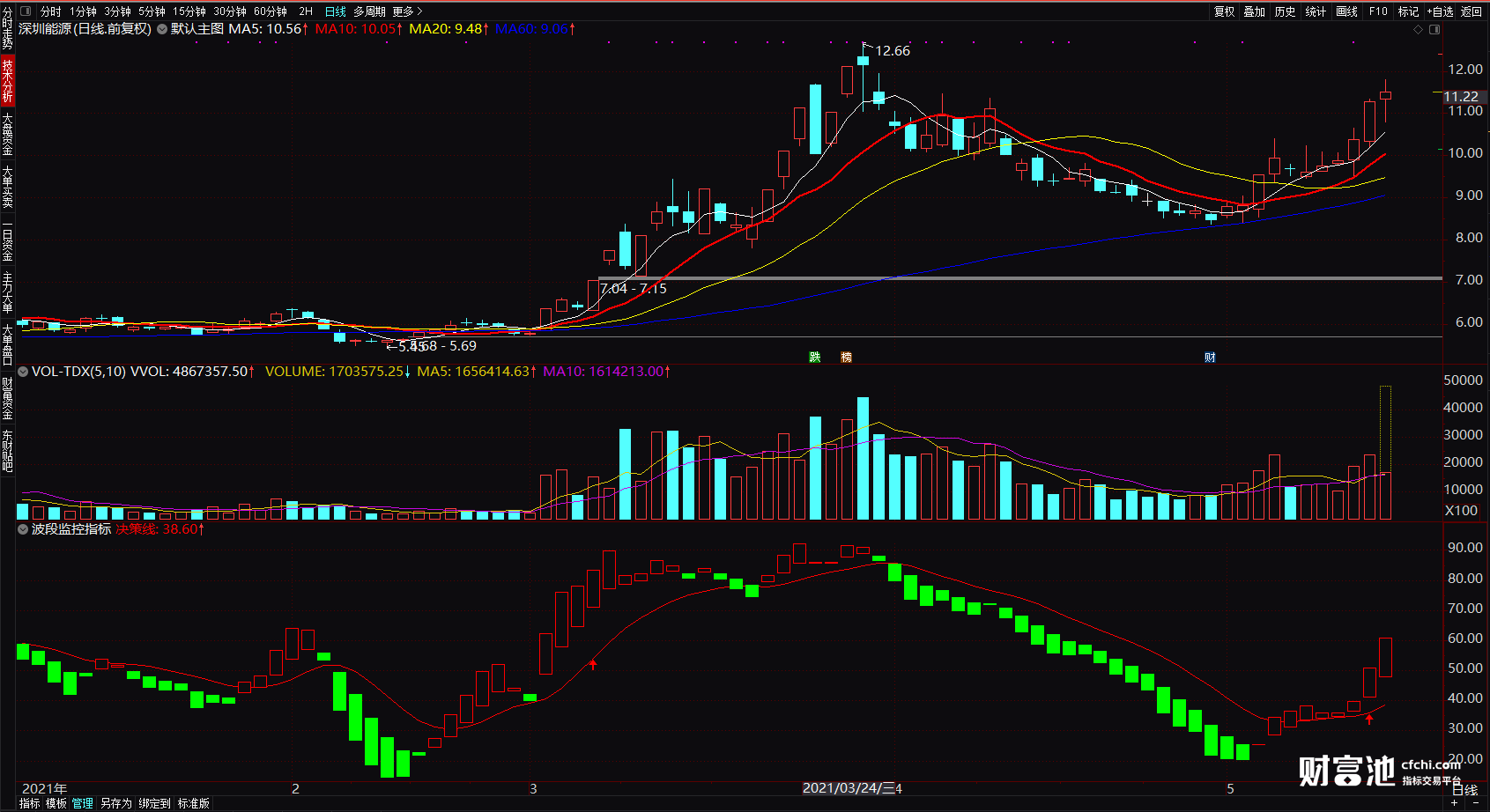Click the MA5 value label
This screenshot has height=812, width=1490.
268,29
